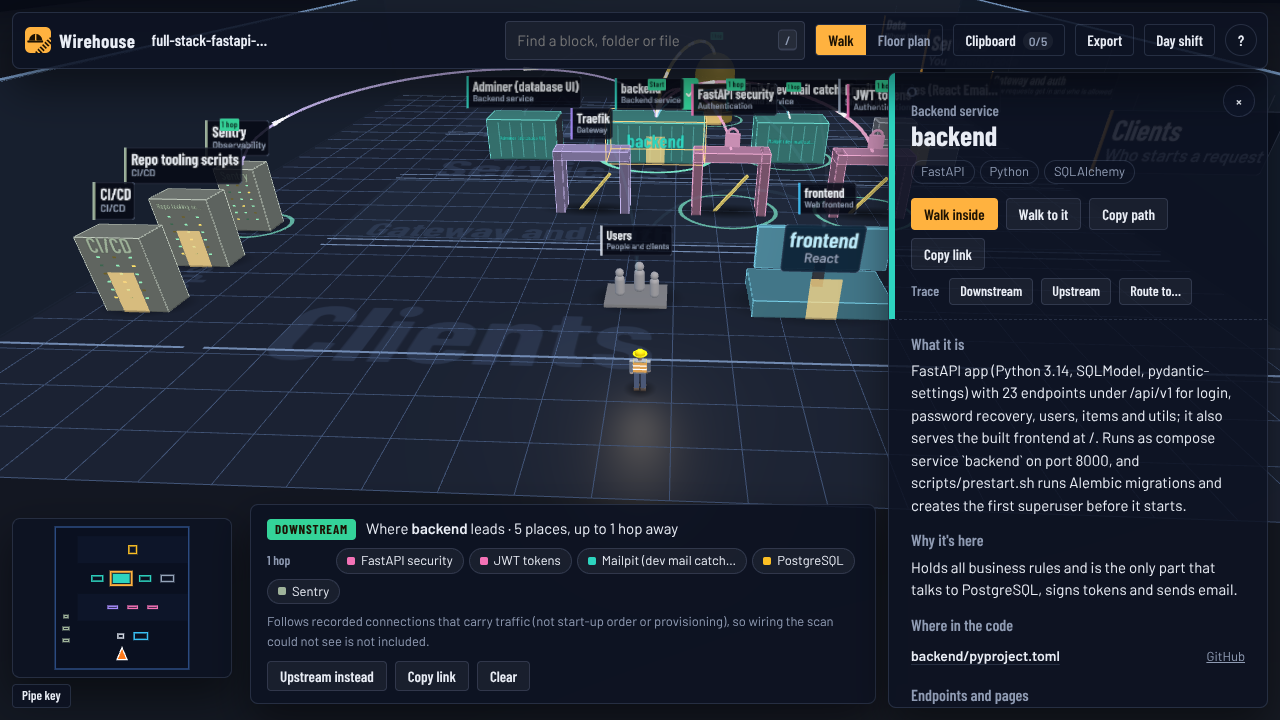This screenshot has width=1280, height=720.
Task: Click the orange position arrow on minimap
Action: click(122, 654)
